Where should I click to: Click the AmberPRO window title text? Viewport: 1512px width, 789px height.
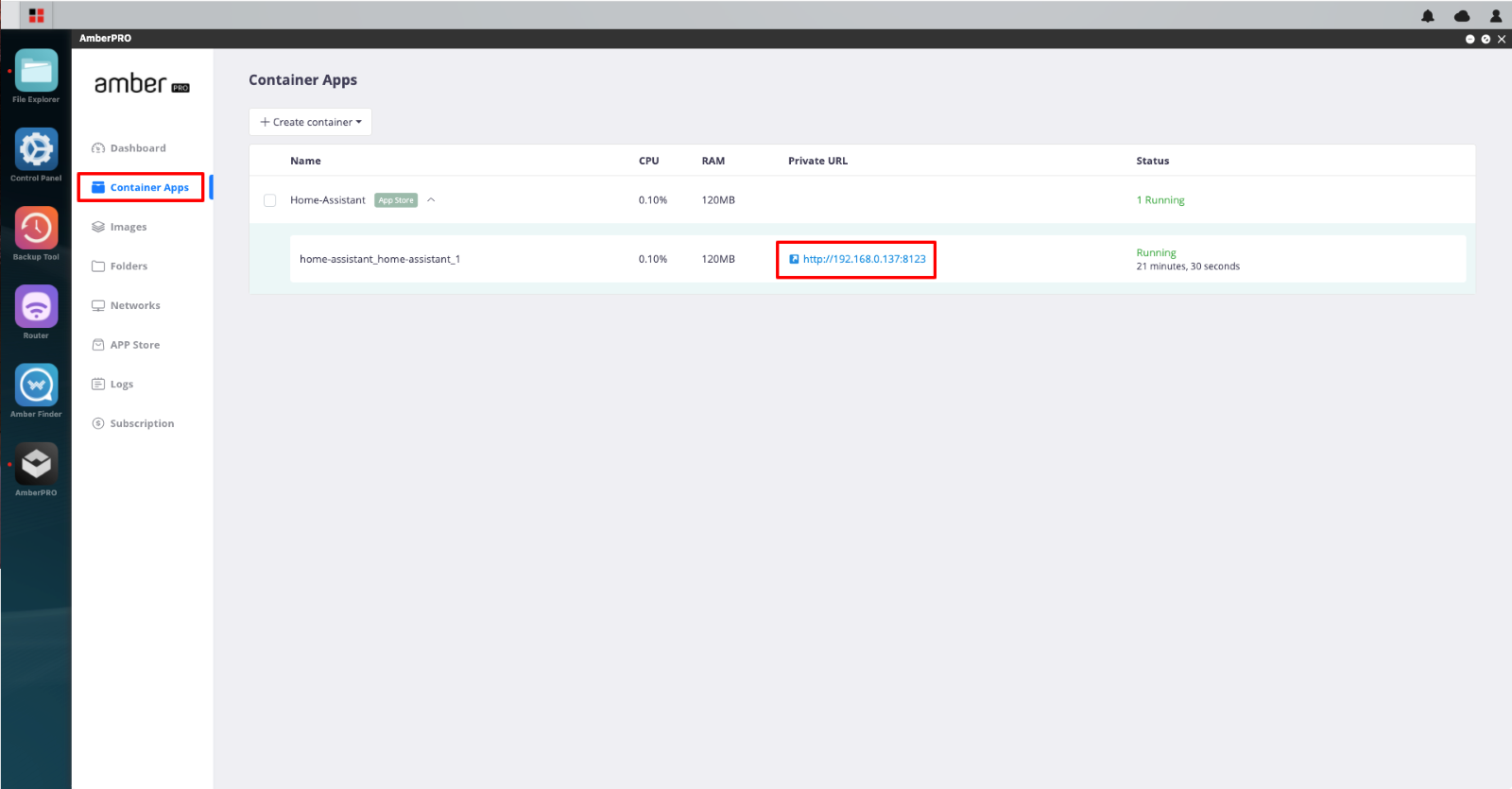click(106, 39)
